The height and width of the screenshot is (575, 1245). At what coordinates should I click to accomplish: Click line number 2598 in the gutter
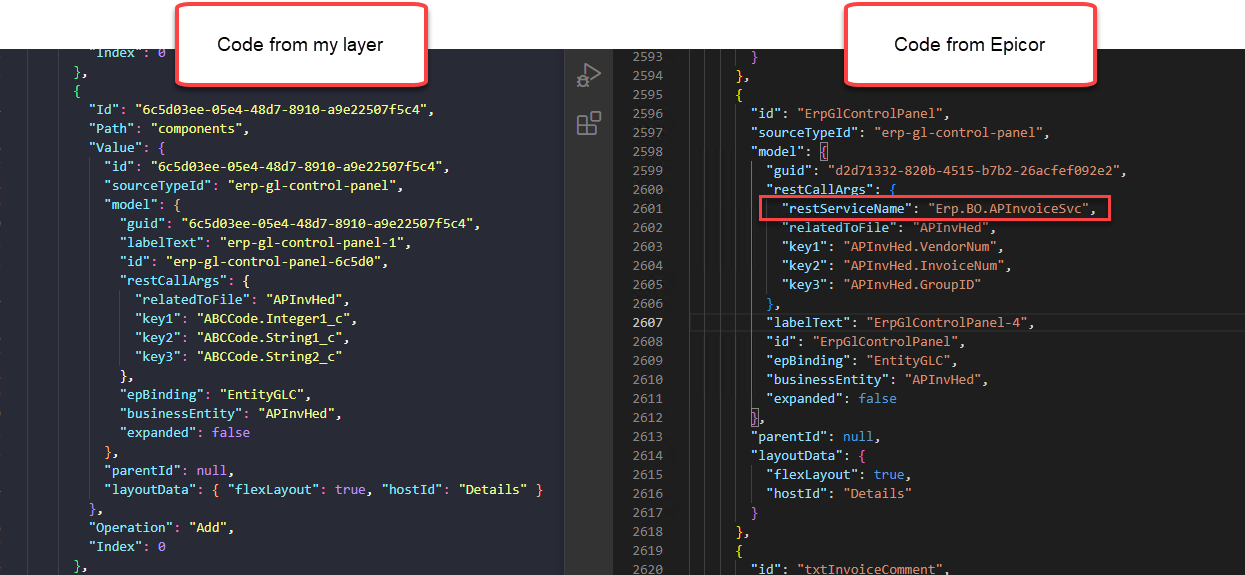(648, 152)
